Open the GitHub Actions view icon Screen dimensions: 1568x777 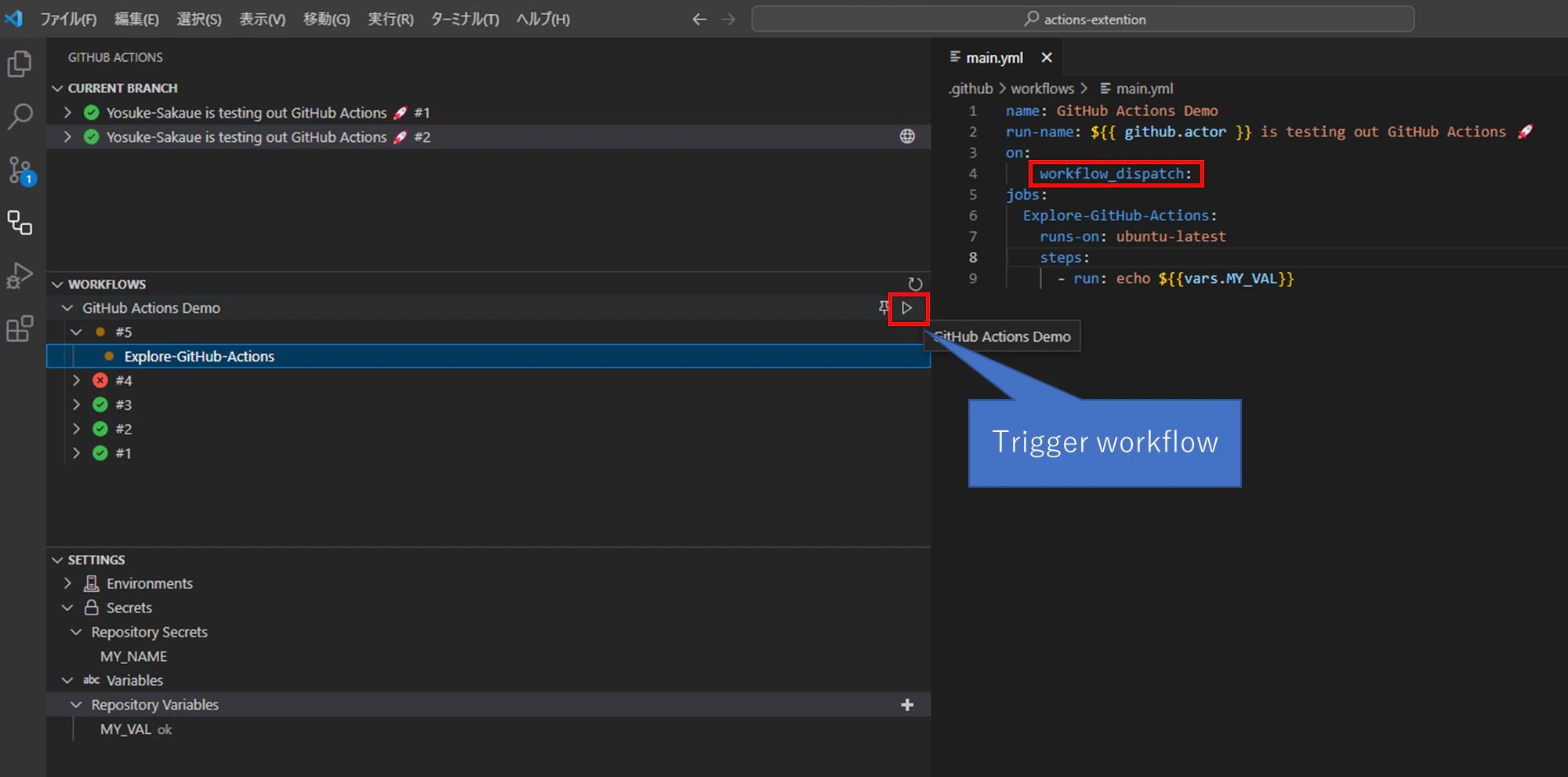pos(20,223)
